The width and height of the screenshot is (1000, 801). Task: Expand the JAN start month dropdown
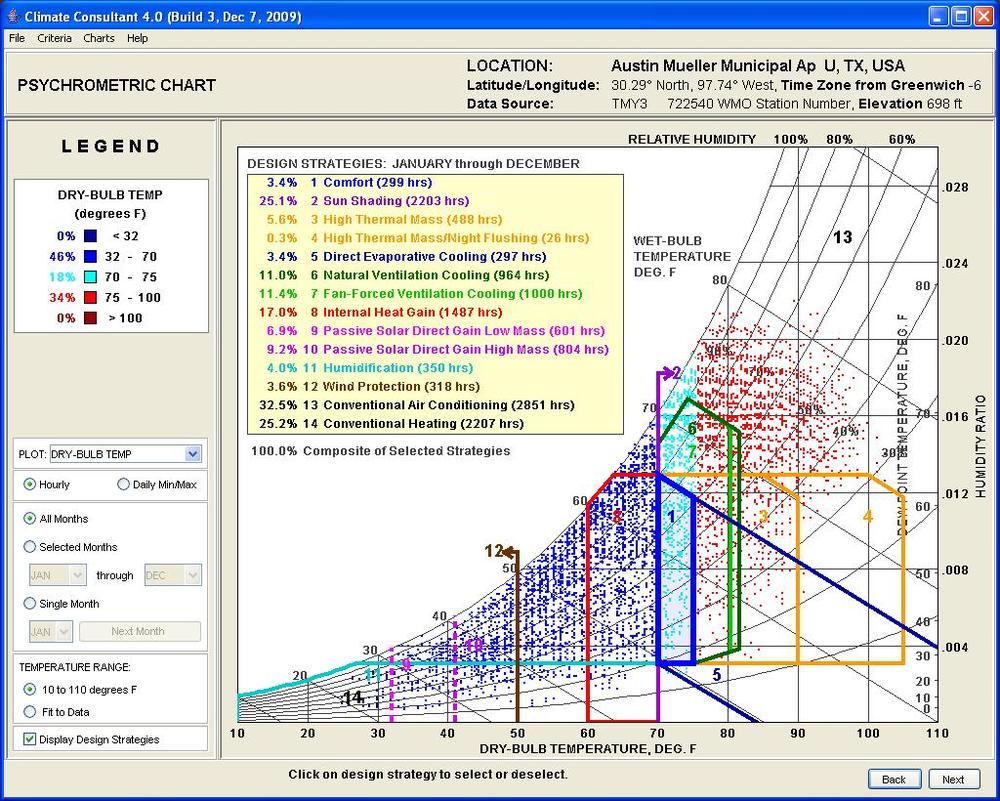(x=76, y=575)
